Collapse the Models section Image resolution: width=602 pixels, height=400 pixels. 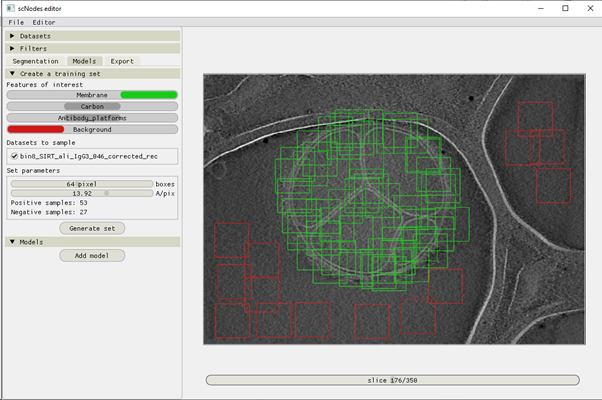[93, 242]
